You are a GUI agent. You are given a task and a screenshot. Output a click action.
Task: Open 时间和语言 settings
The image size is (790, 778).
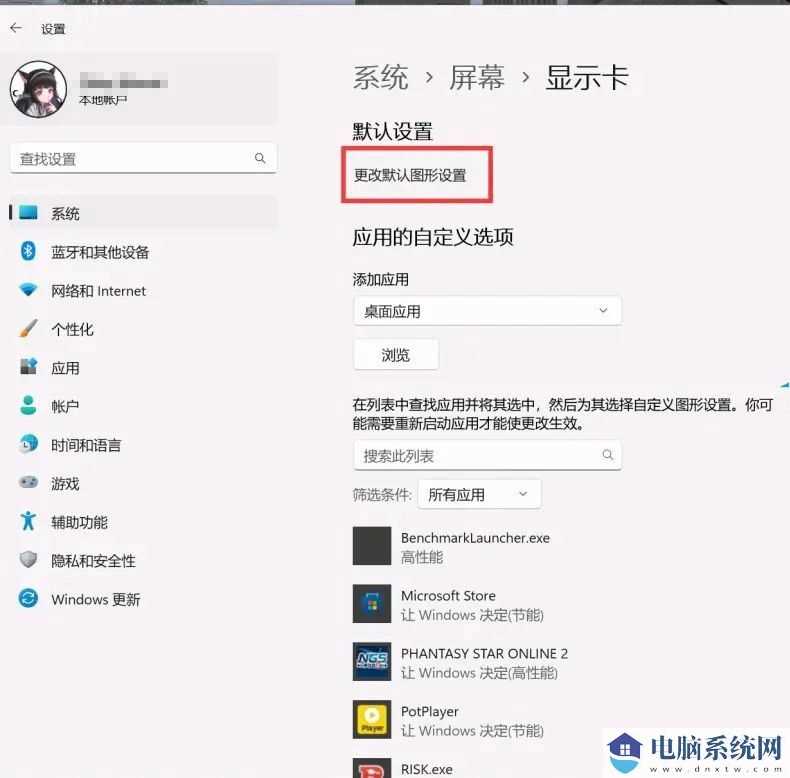tap(143, 444)
